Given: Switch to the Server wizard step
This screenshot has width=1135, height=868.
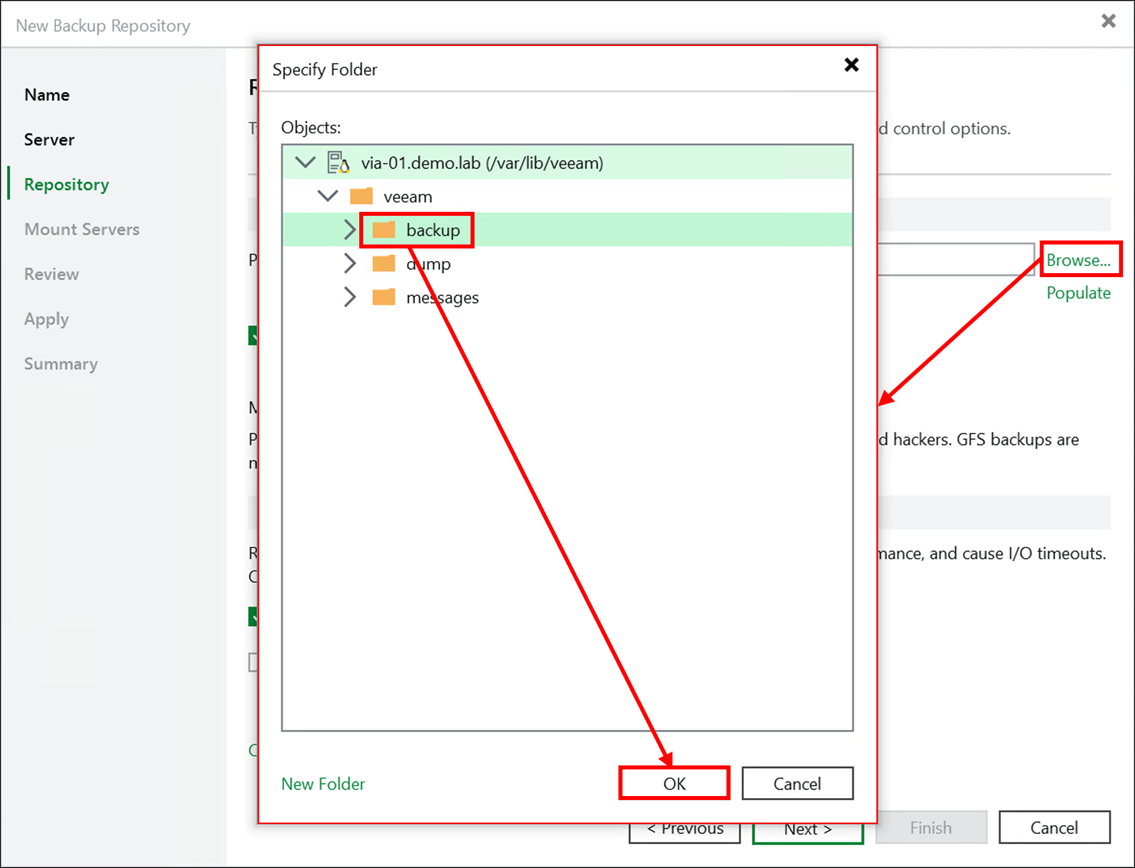Looking at the screenshot, I should pyautogui.click(x=48, y=139).
